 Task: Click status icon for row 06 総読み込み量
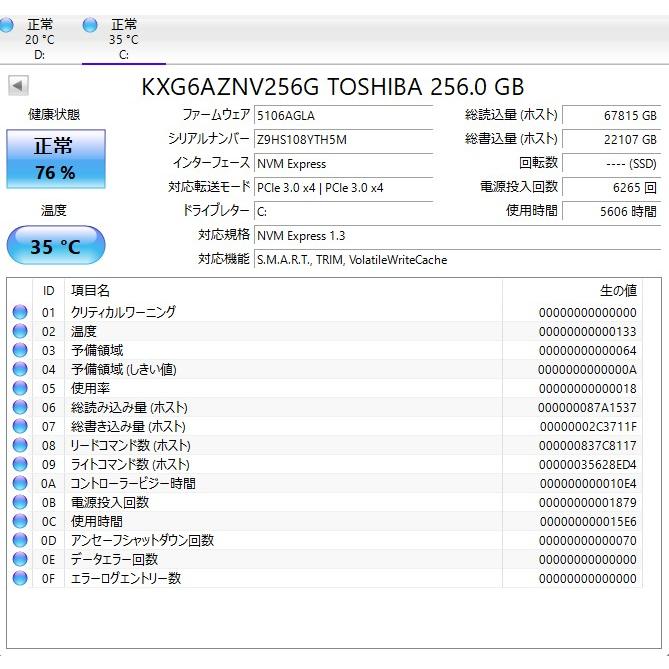20,407
